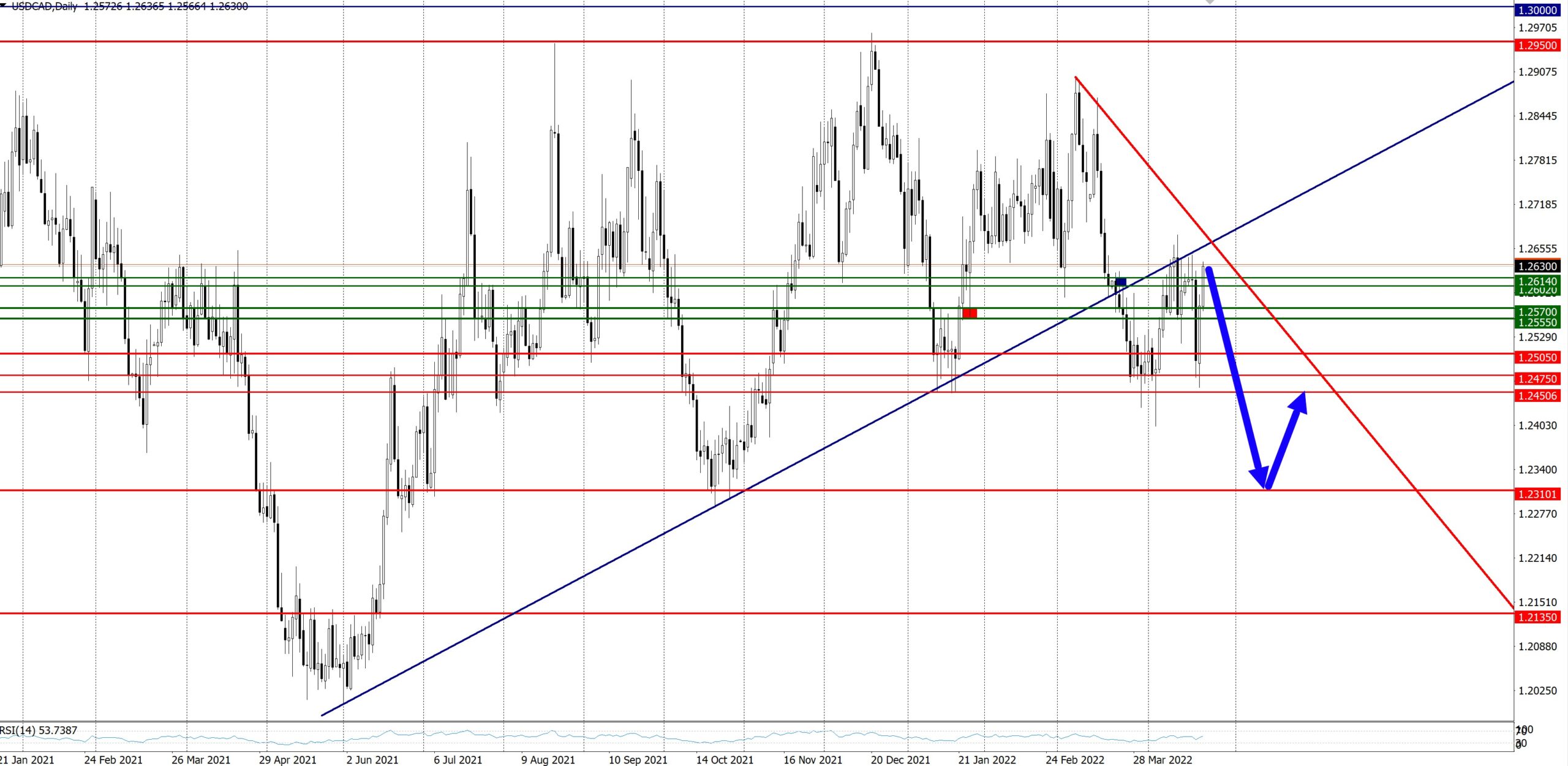Click the 28 Mar 2022 date label
Image resolution: width=1568 pixels, height=766 pixels.
tap(1163, 760)
